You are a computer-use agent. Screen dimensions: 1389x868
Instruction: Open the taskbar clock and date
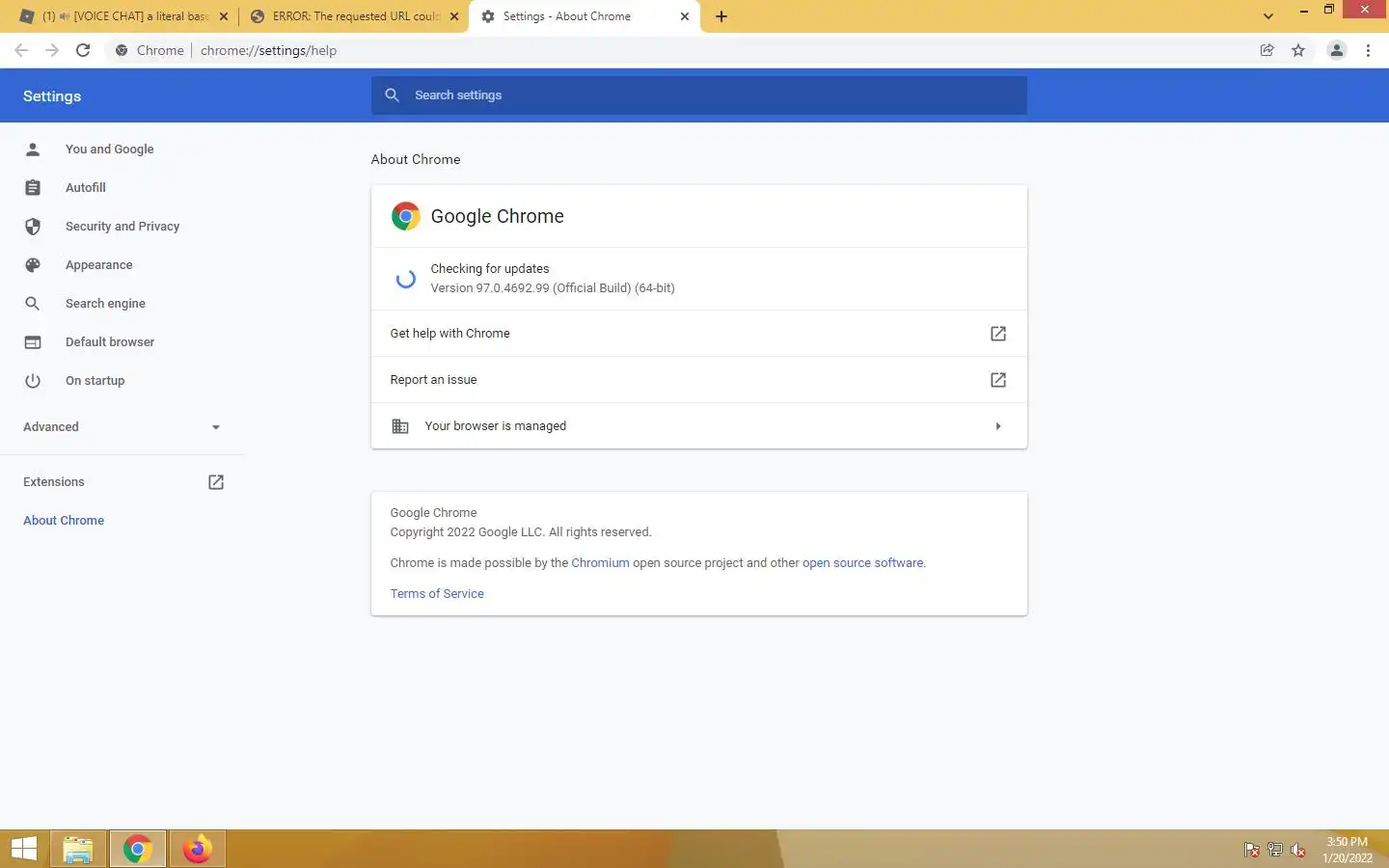tap(1348, 849)
